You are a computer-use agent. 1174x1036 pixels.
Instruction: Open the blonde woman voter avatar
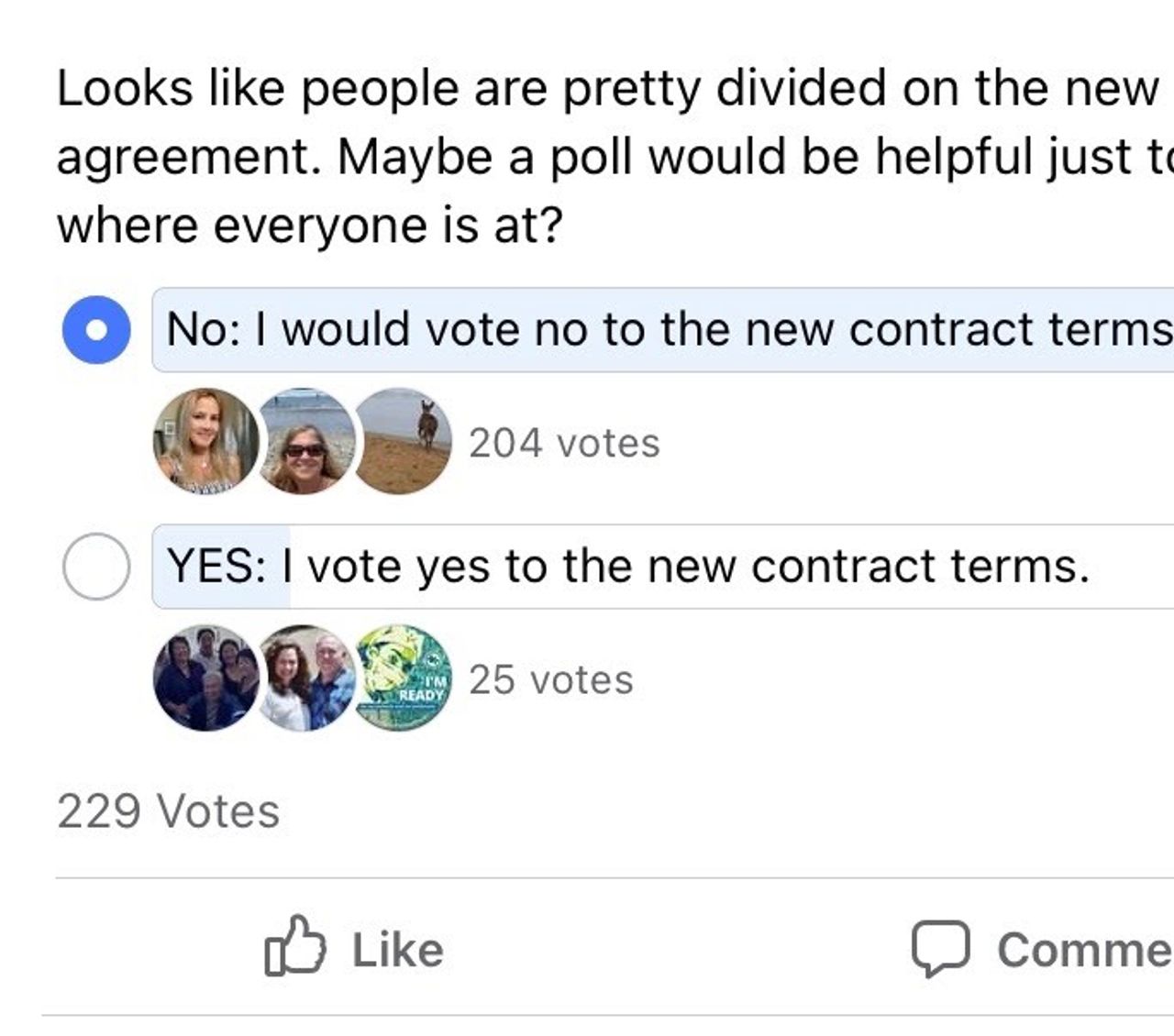click(205, 441)
